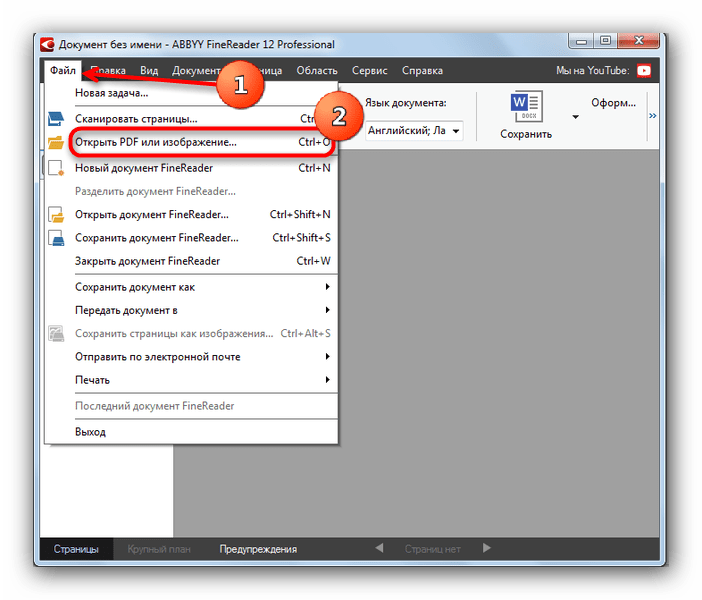Open the Сервис menu
This screenshot has height=600, width=702.
pos(370,71)
